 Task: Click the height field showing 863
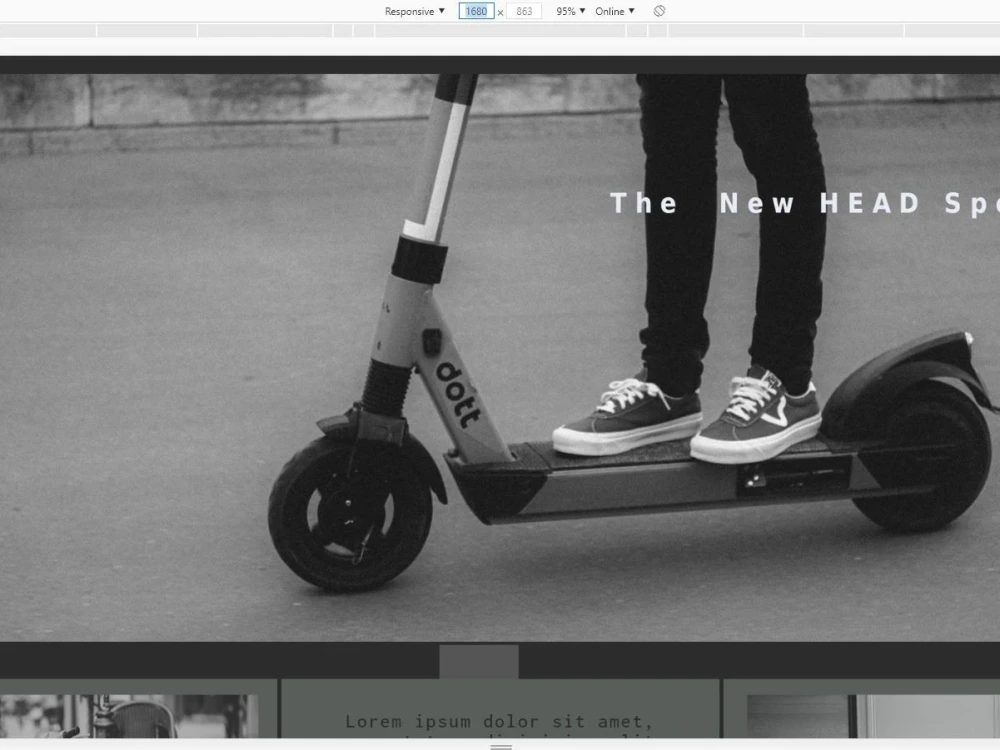point(524,11)
